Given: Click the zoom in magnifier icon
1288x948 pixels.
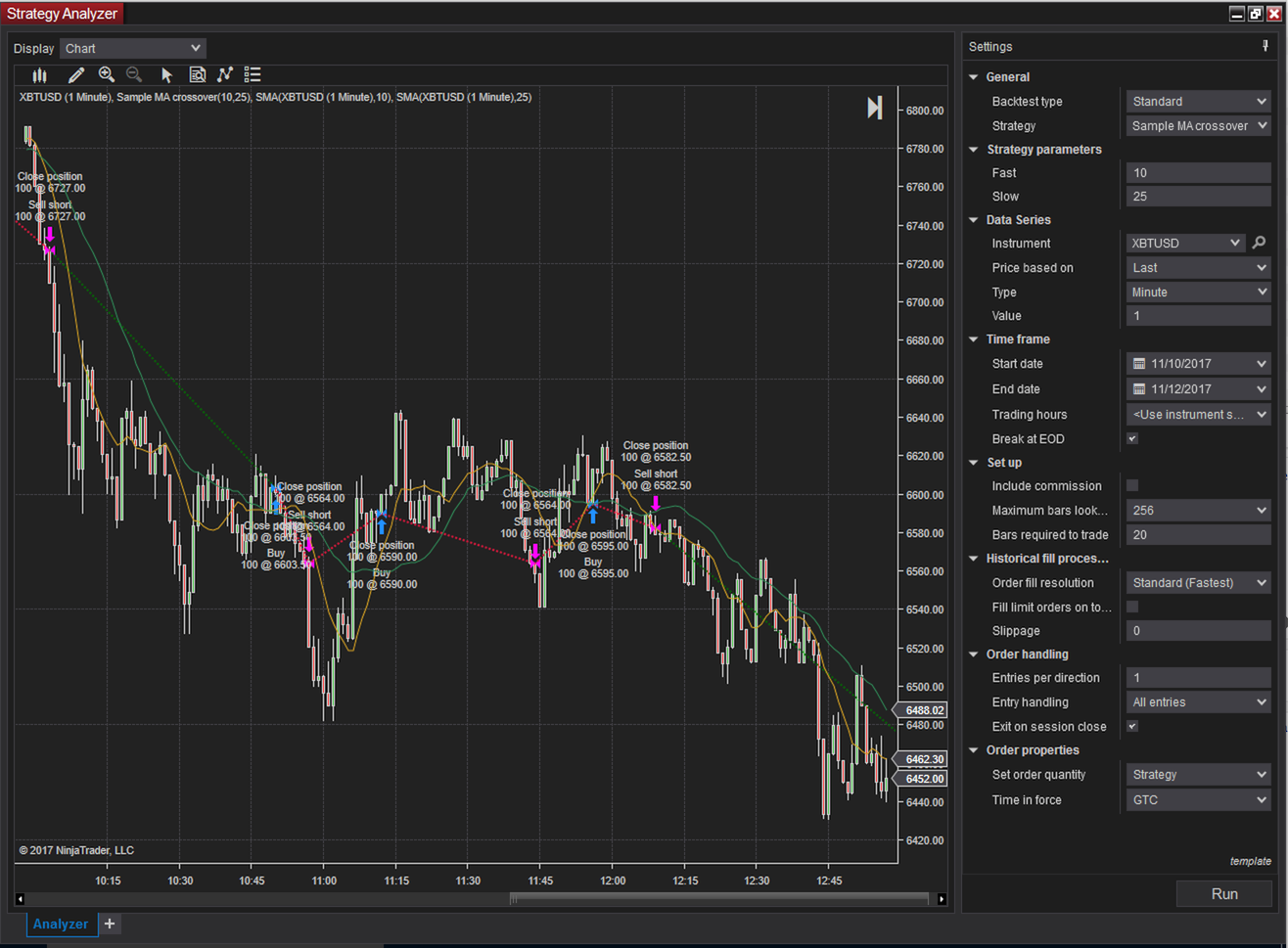Looking at the screenshot, I should 107,74.
